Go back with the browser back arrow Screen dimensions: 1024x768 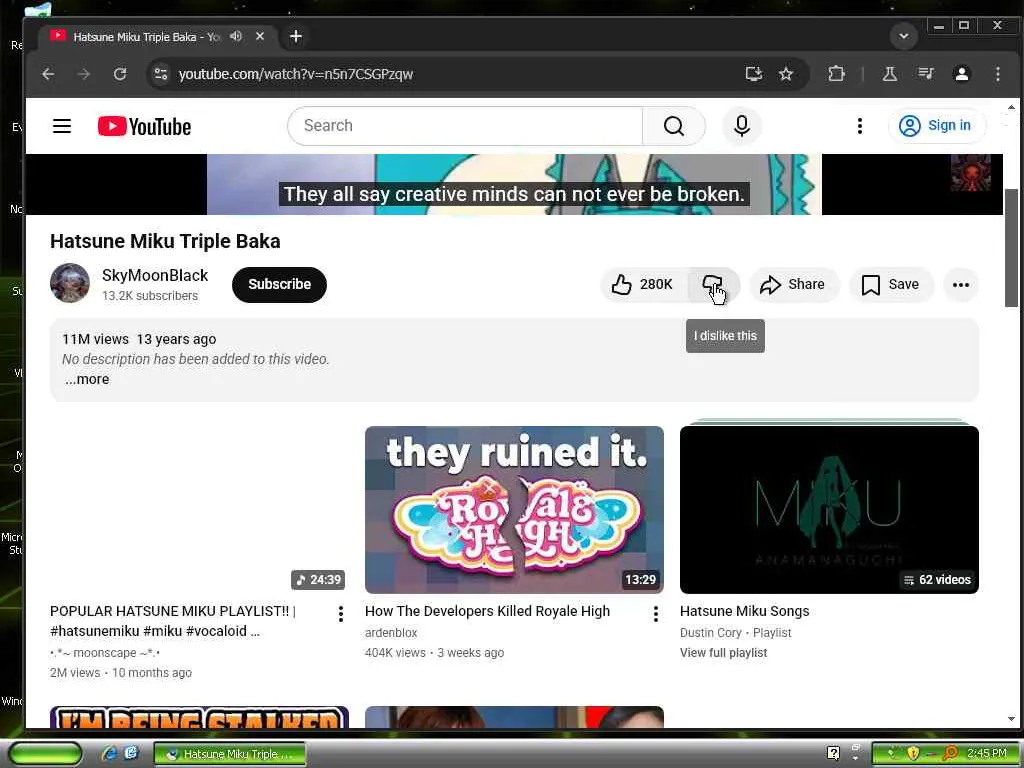tap(48, 74)
